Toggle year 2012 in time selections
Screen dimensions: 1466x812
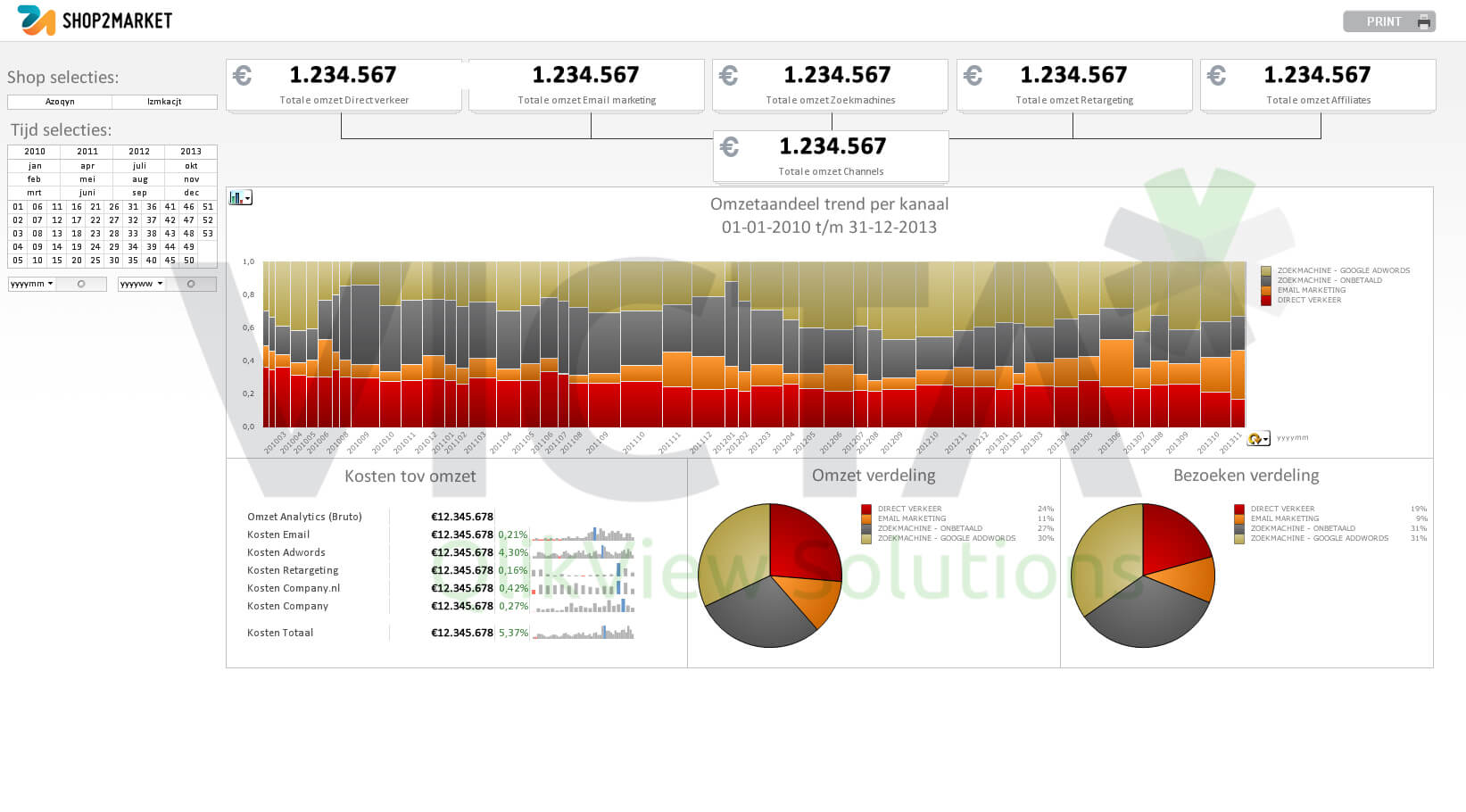139,152
